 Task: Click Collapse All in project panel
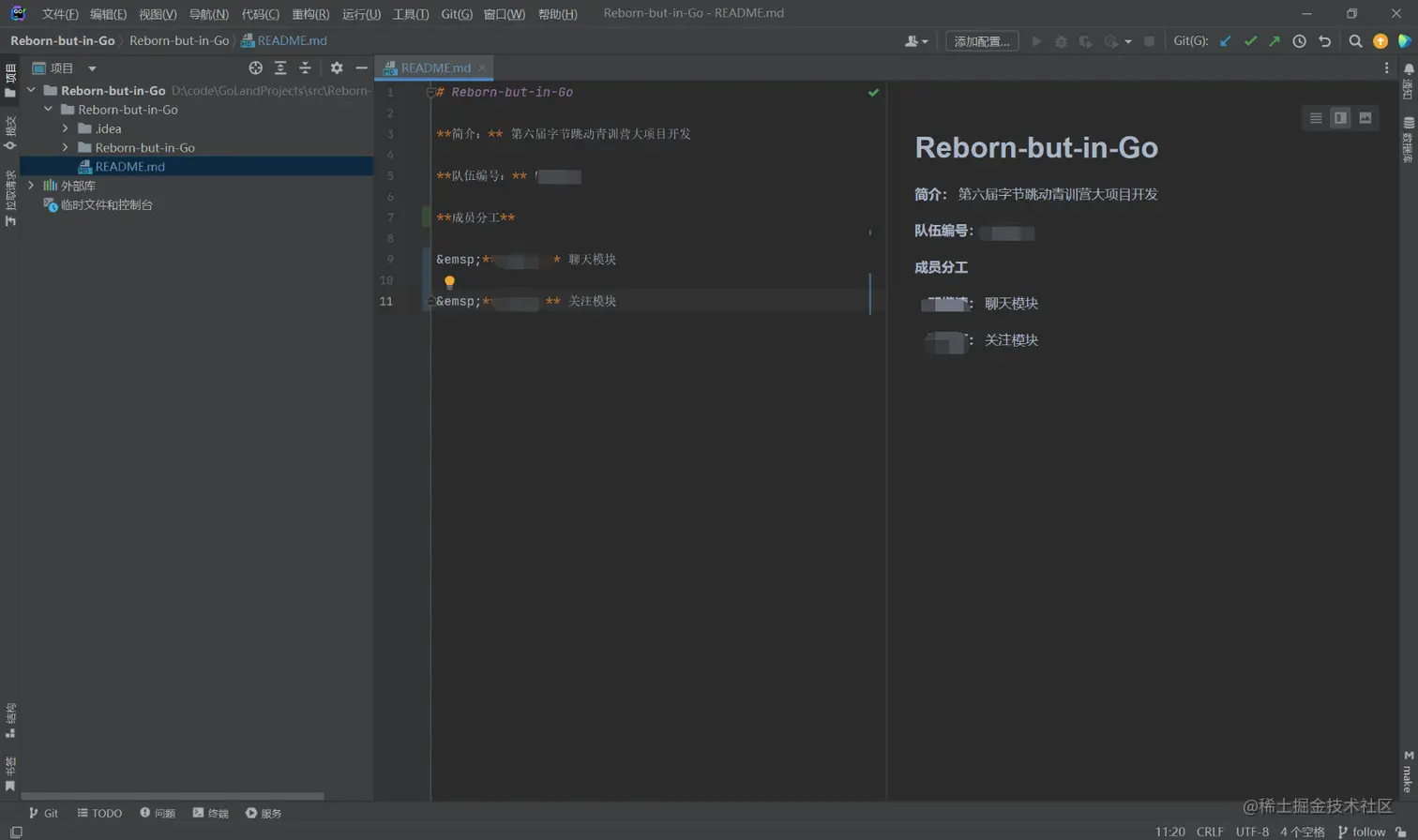click(305, 67)
